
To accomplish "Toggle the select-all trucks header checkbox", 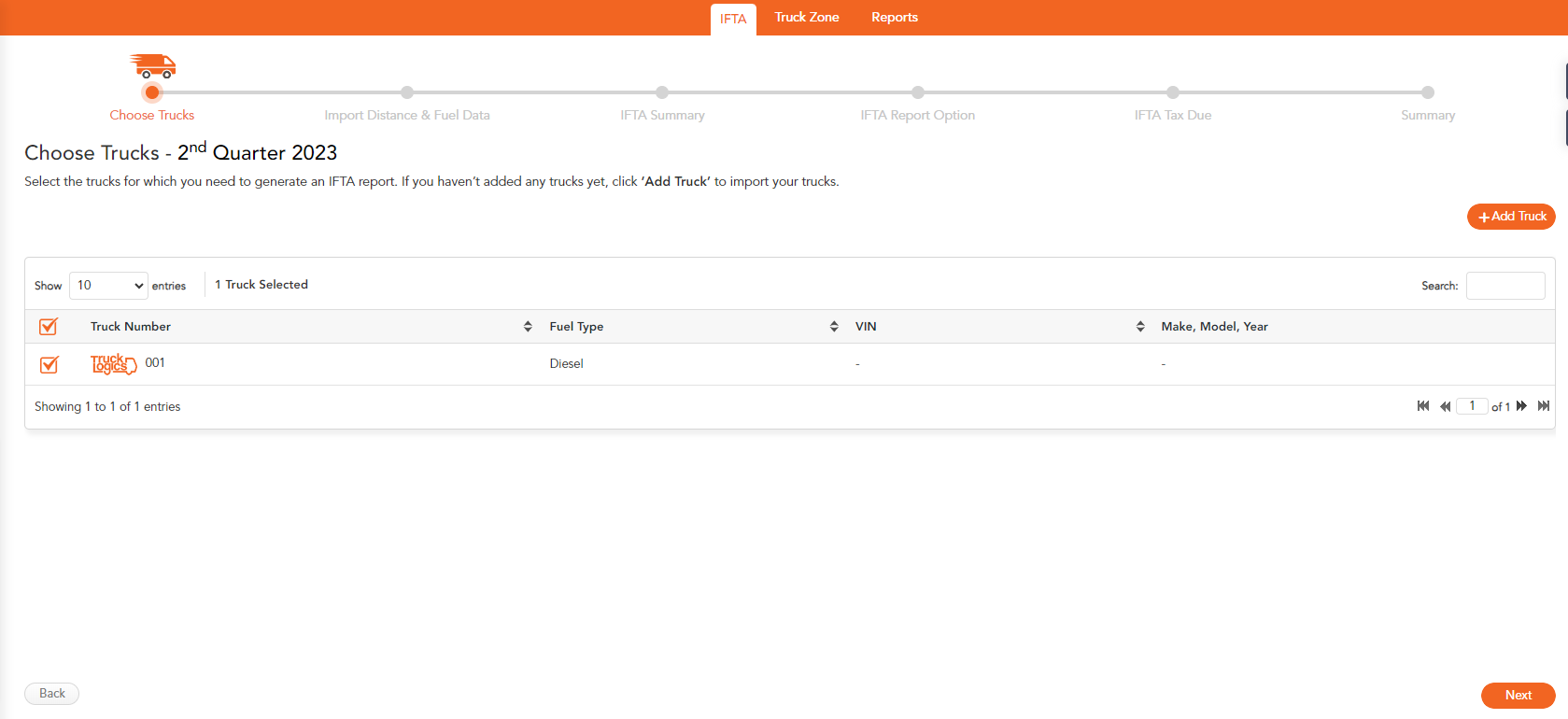I will (49, 327).
